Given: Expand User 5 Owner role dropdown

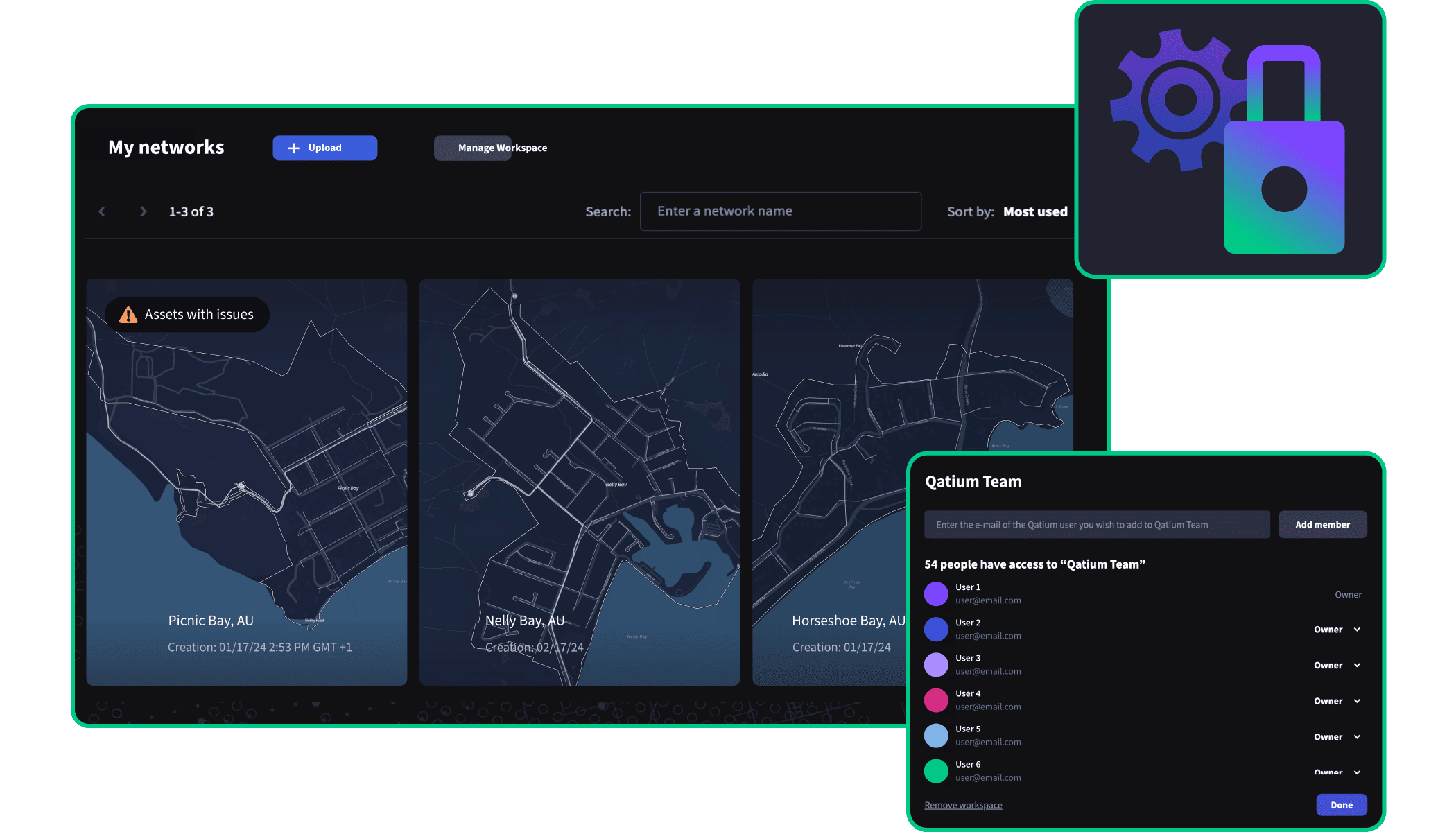Looking at the screenshot, I should 1357,737.
